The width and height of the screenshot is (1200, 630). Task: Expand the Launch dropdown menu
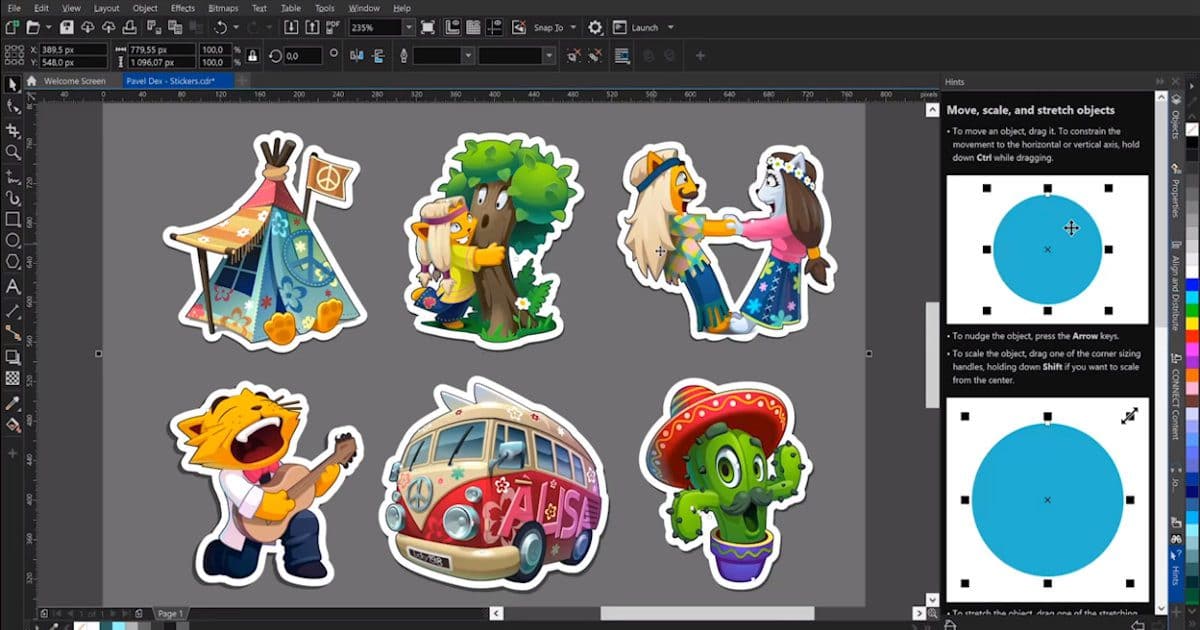coord(670,28)
